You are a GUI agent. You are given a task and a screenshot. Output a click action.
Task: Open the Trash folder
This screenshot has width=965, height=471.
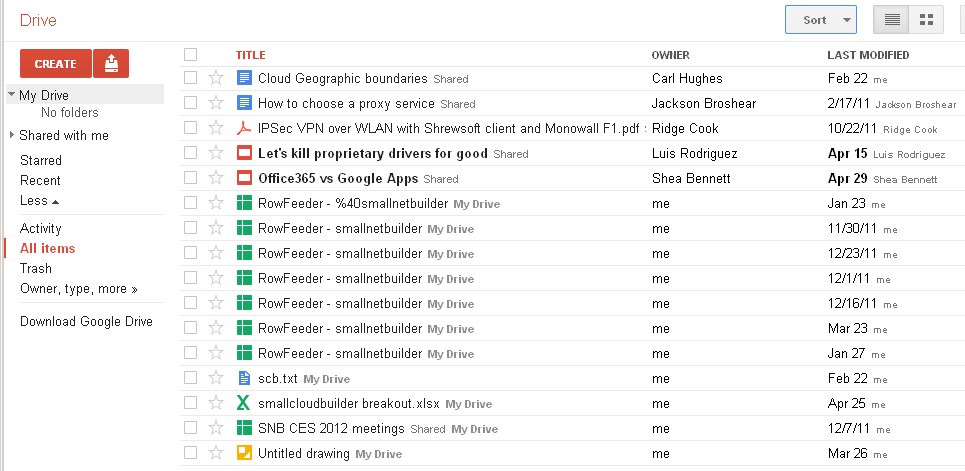tap(36, 268)
